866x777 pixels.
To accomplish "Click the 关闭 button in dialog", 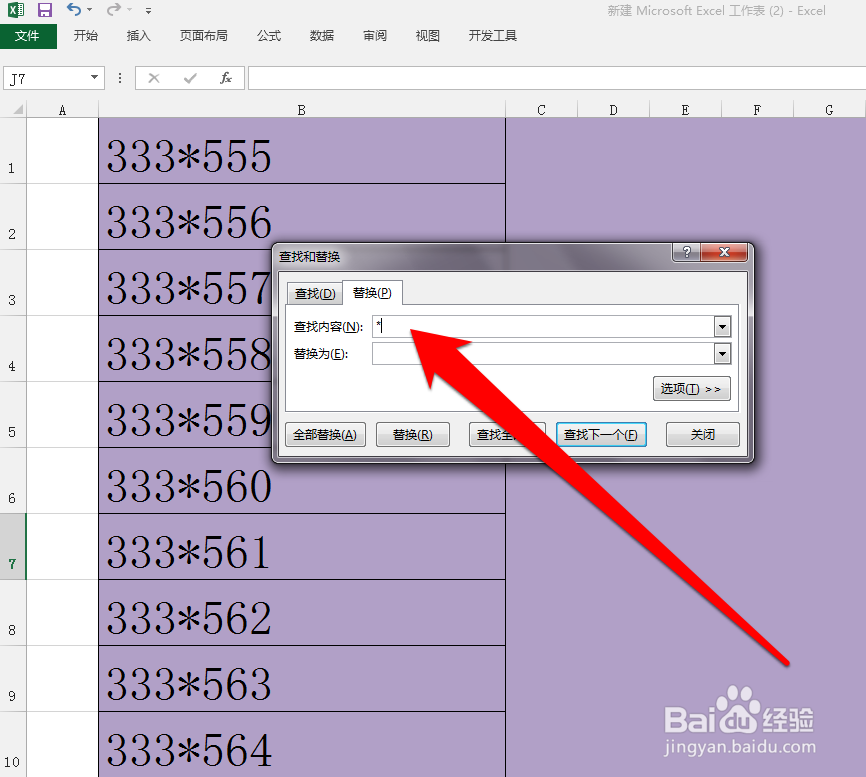I will (703, 435).
